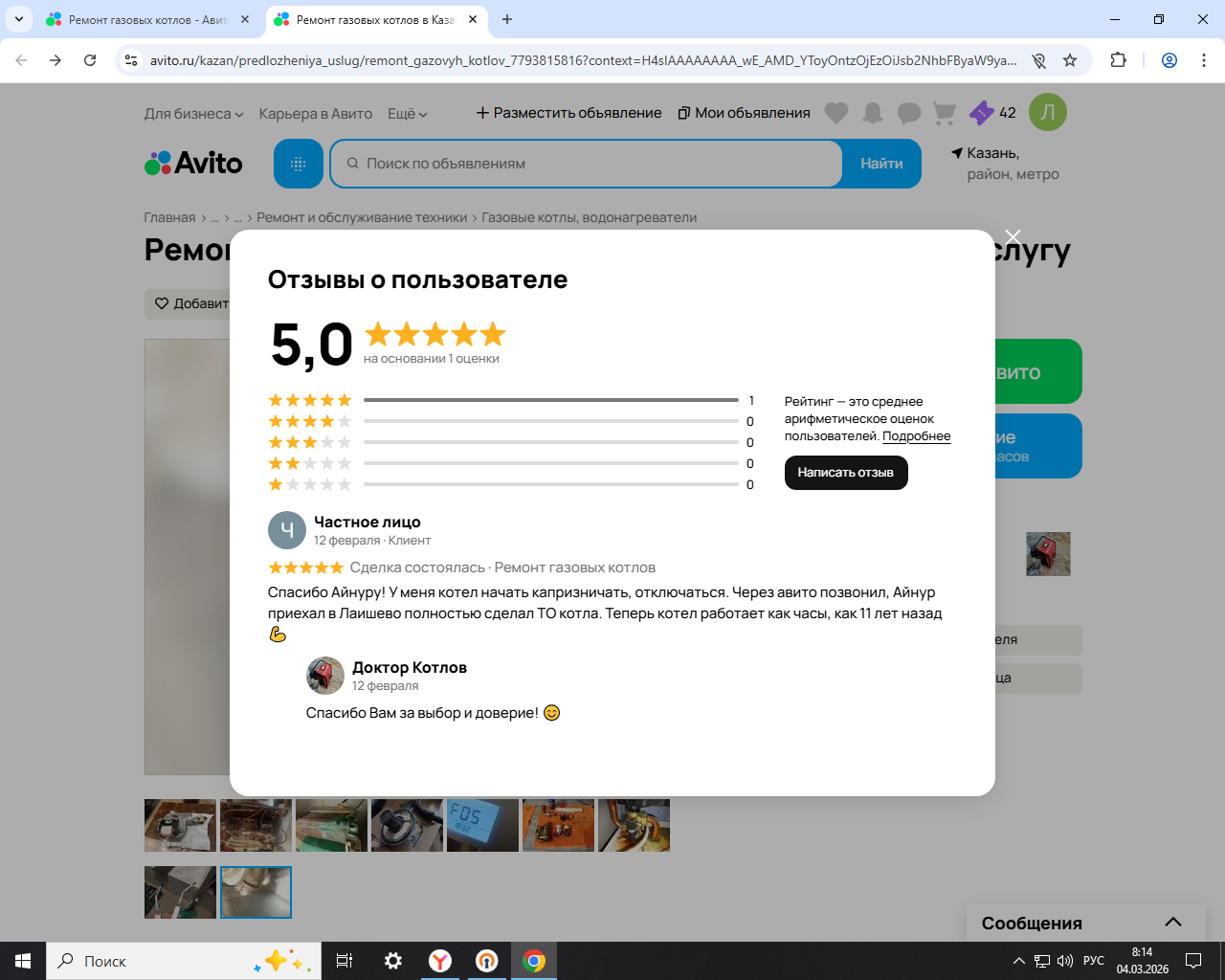Expand the Сообщения chat panel

click(x=1173, y=923)
